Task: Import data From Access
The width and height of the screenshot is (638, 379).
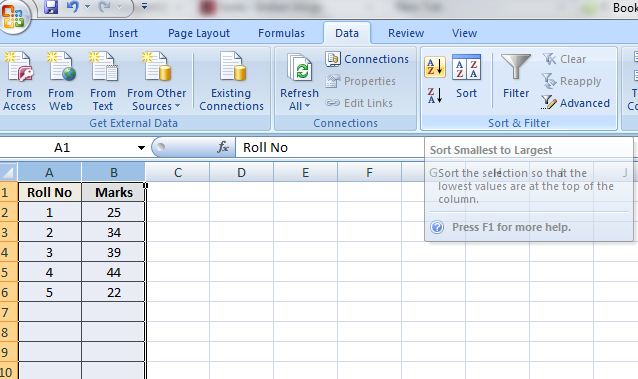Action: coord(19,81)
